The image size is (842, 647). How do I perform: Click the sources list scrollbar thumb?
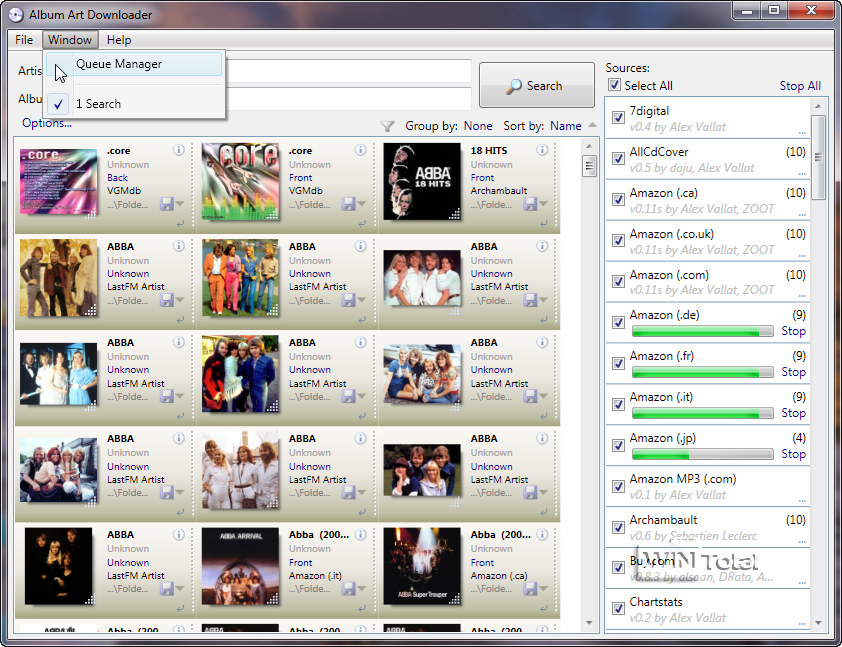pyautogui.click(x=817, y=157)
